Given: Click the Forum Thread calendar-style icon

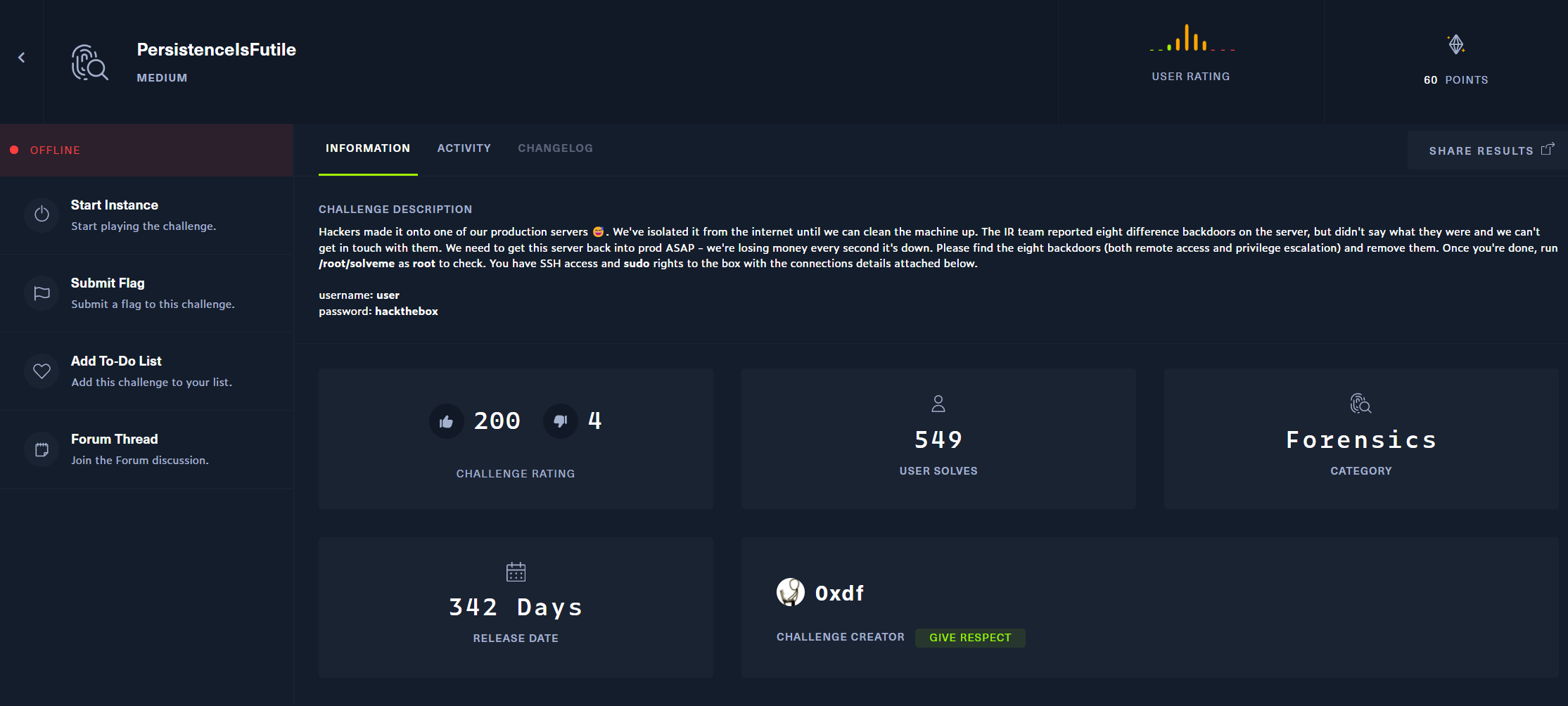Looking at the screenshot, I should tap(42, 449).
